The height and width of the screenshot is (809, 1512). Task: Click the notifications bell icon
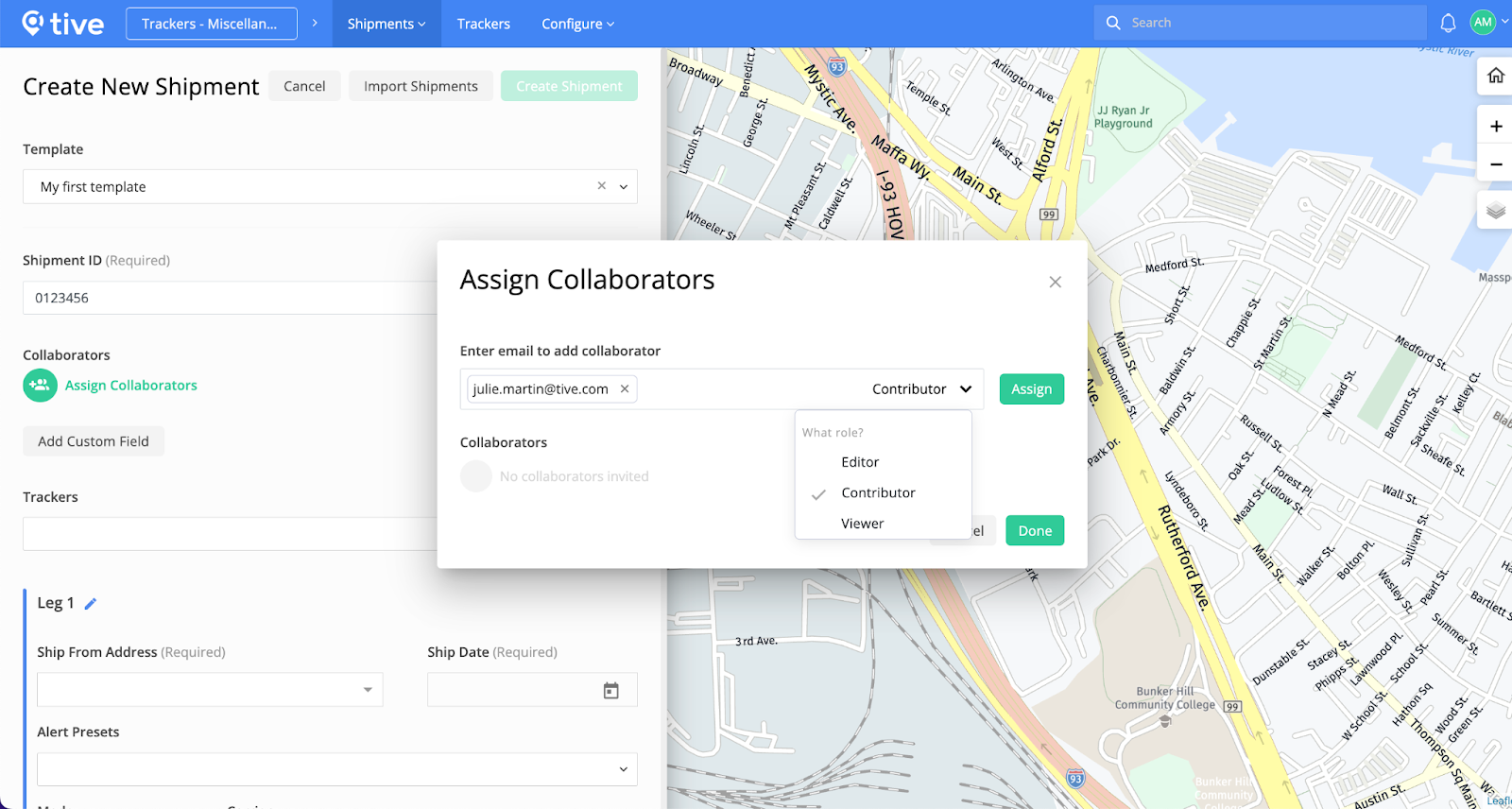[1447, 23]
